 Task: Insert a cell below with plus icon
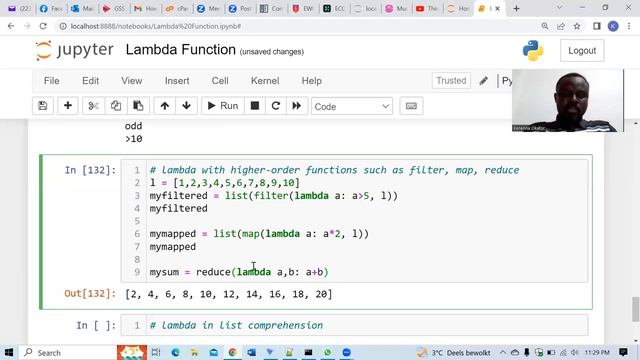(68, 106)
